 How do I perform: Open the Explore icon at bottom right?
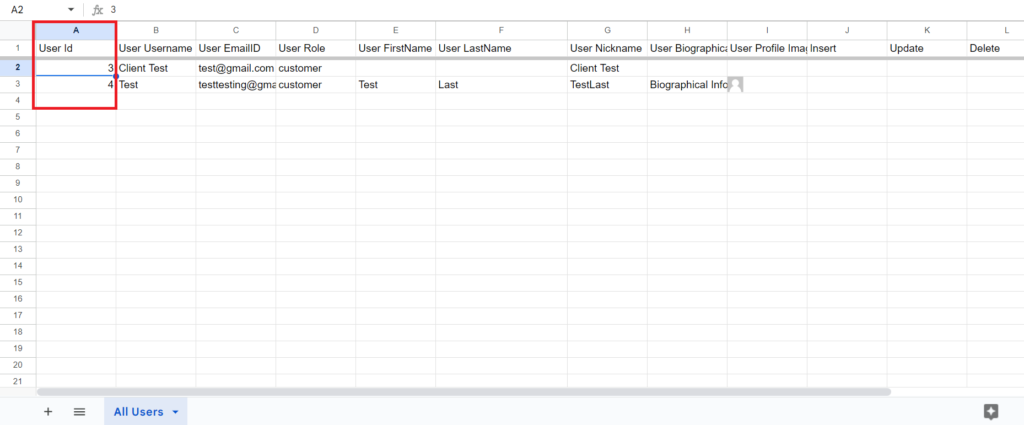click(x=991, y=411)
